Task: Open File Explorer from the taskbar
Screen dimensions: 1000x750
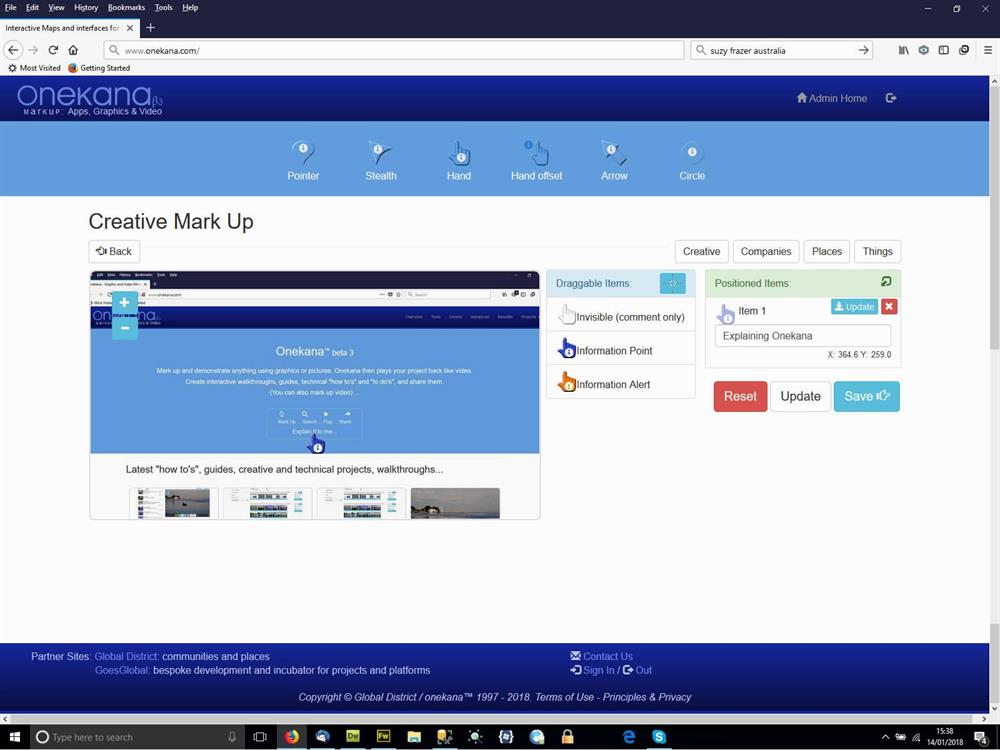Action: [x=414, y=737]
